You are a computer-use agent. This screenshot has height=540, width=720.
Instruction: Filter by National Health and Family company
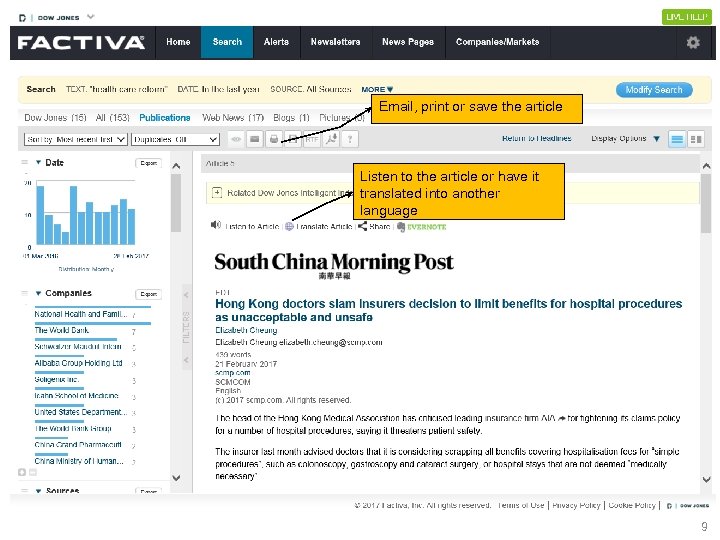tap(81, 314)
